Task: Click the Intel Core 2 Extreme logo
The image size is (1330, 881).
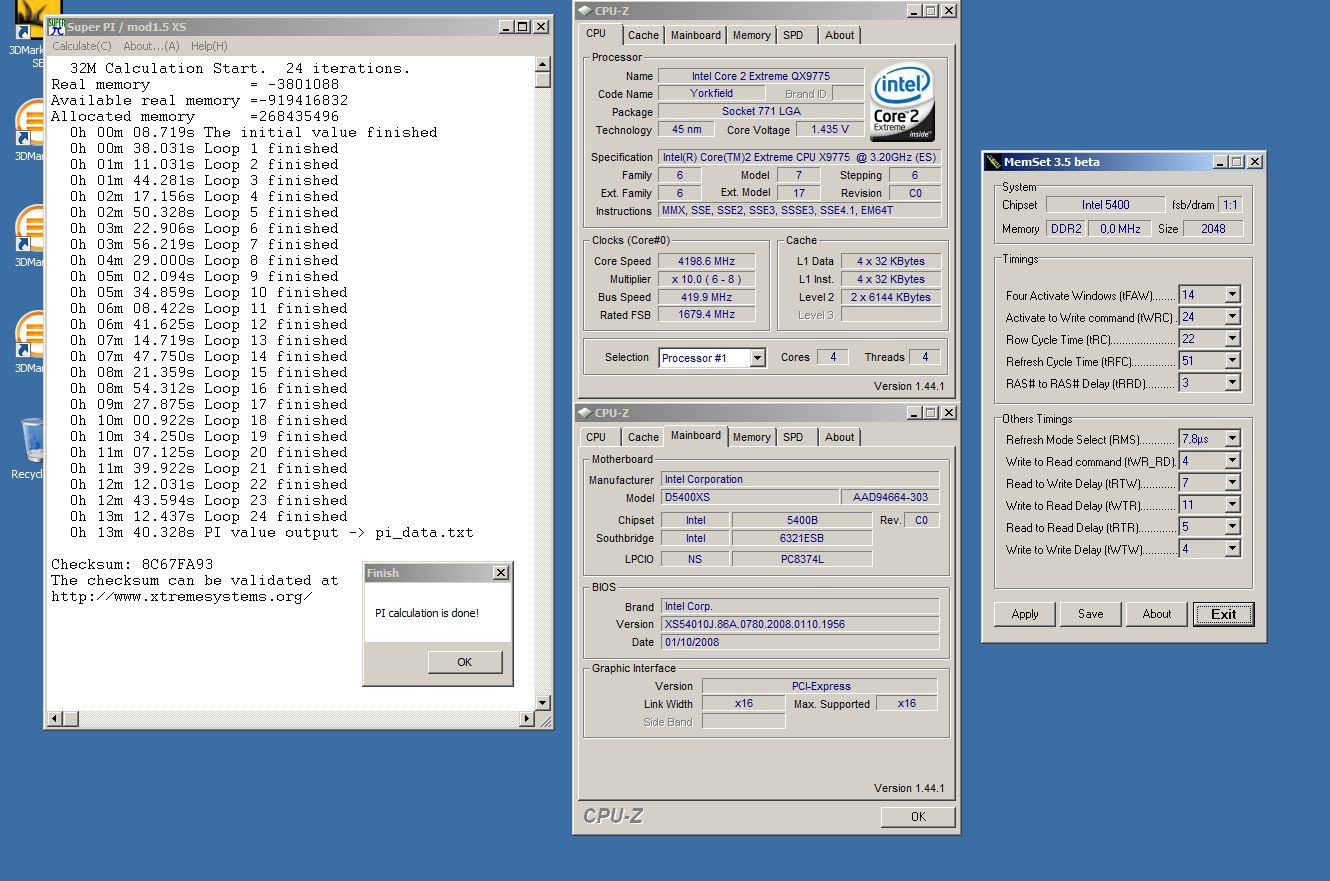Action: (902, 103)
